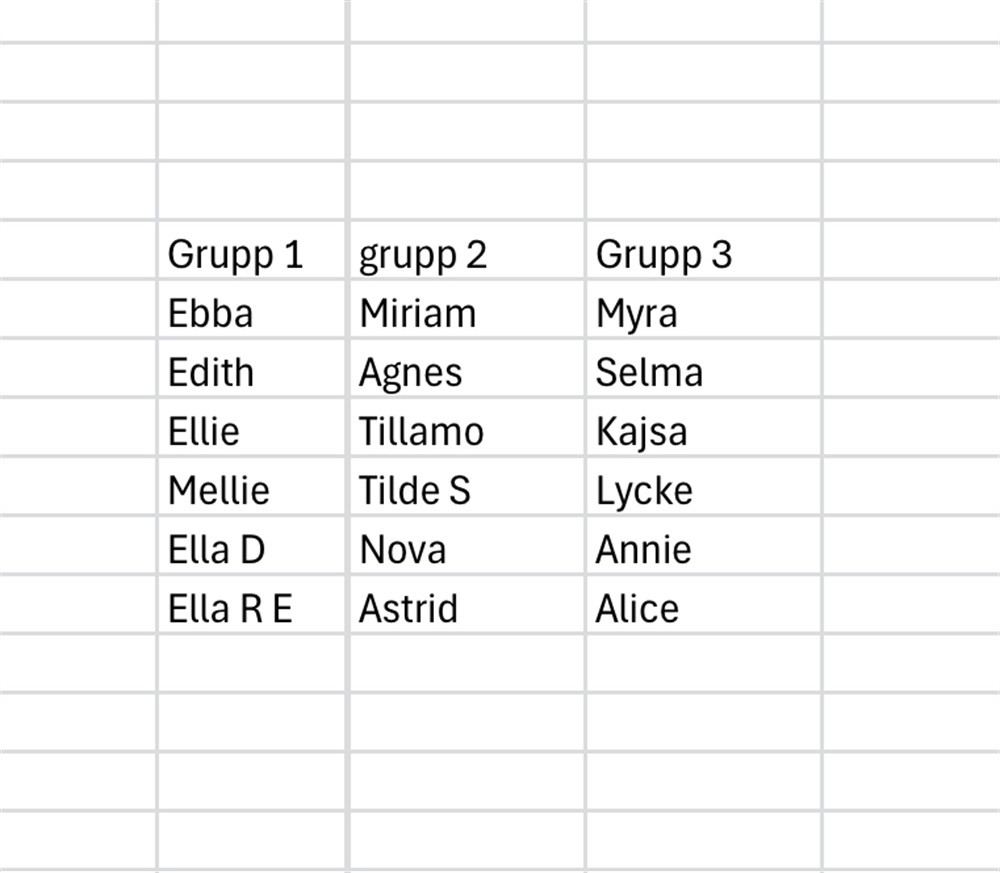
Task: Select the Grupp 3 header cell
Action: pyautogui.click(x=664, y=255)
